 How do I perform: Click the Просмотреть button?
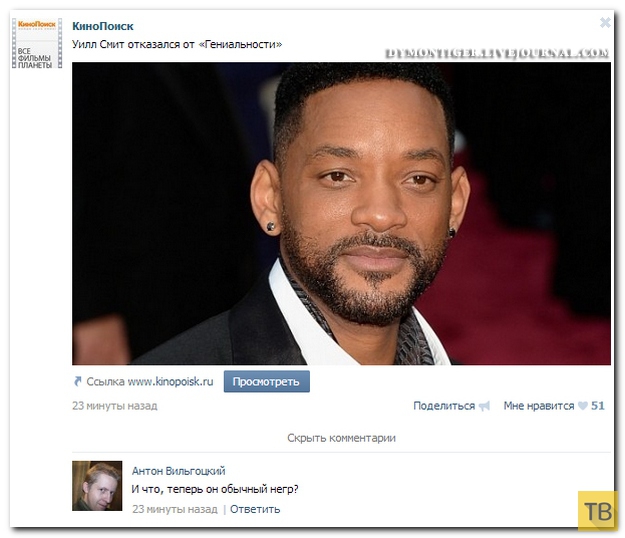point(266,381)
